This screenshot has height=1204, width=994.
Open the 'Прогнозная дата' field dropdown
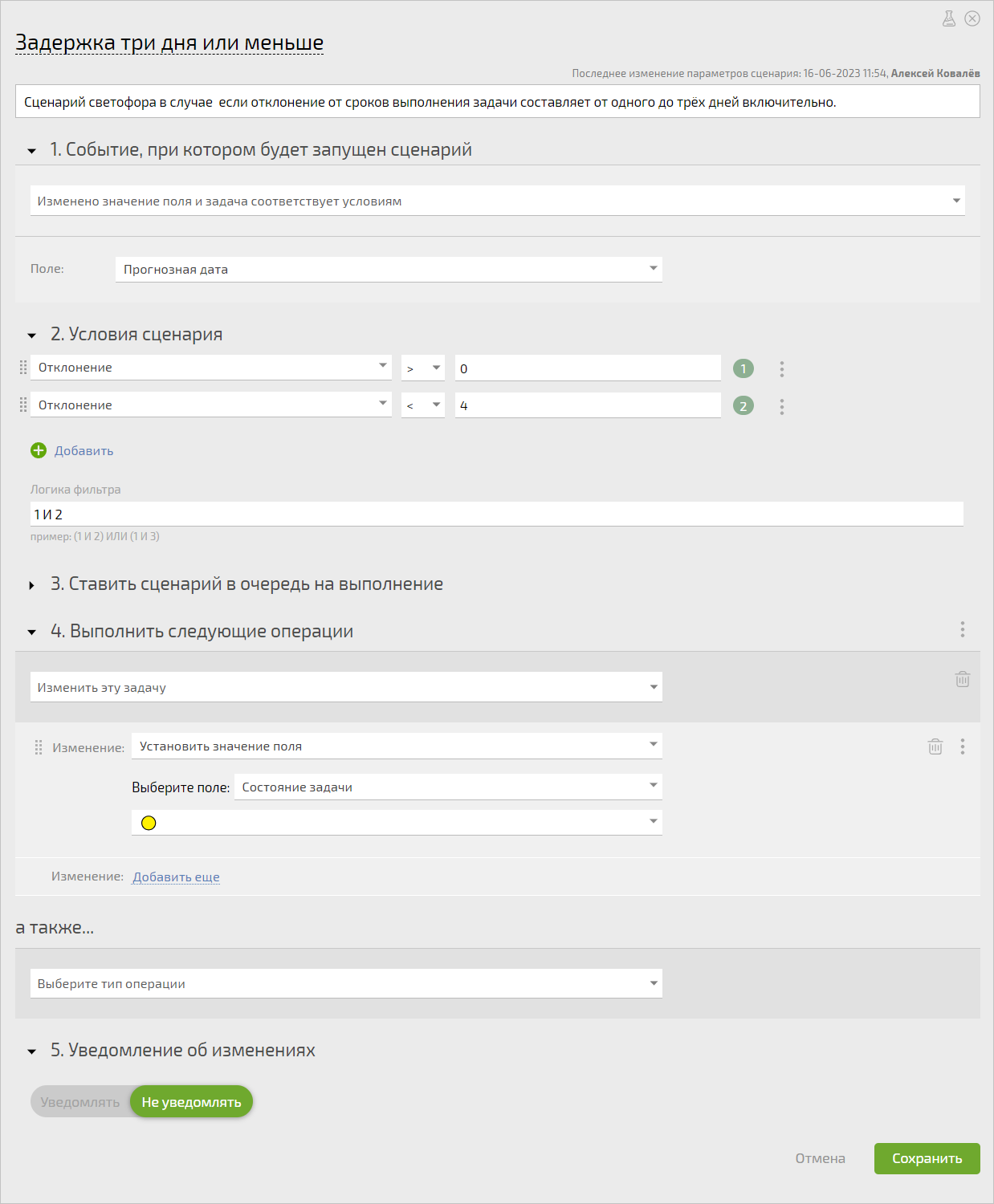coord(389,269)
